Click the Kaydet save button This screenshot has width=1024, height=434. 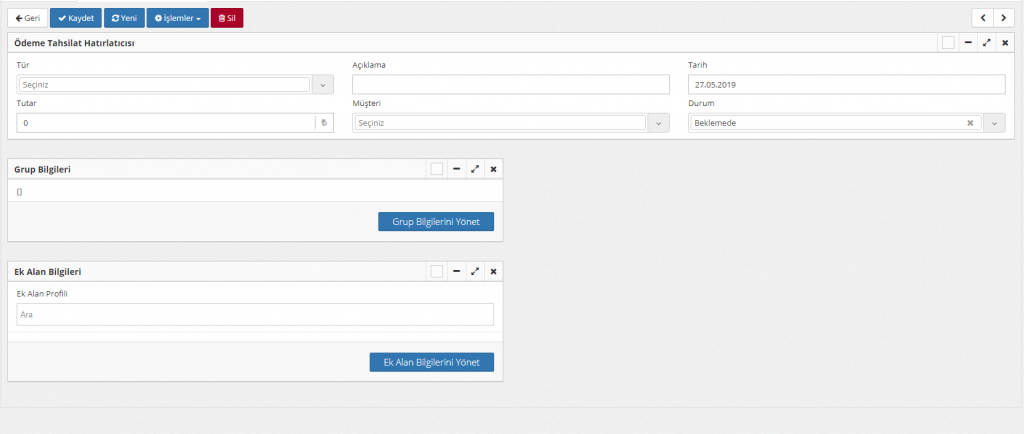(x=76, y=18)
